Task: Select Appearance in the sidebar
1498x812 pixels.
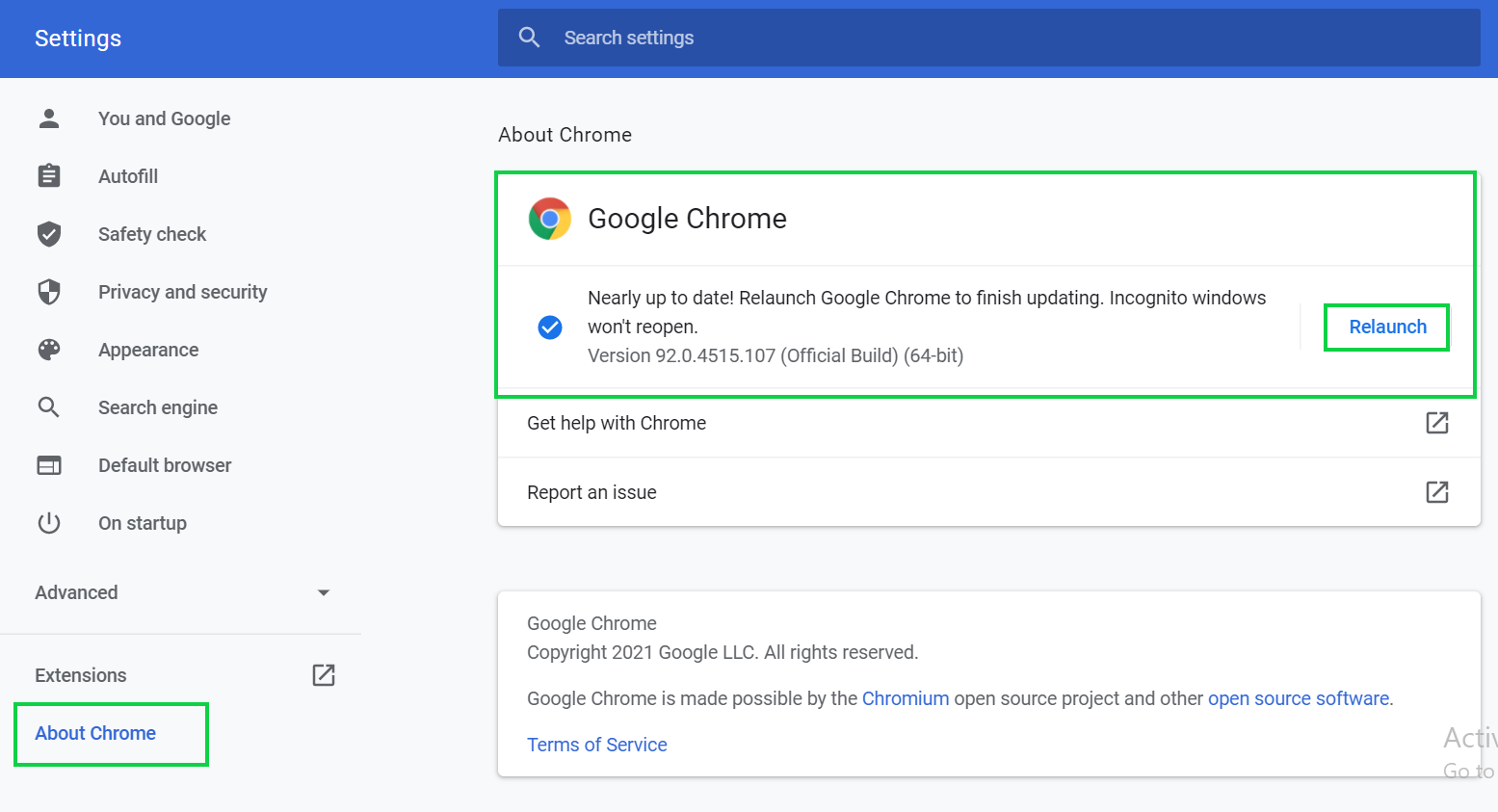Action: (x=148, y=350)
